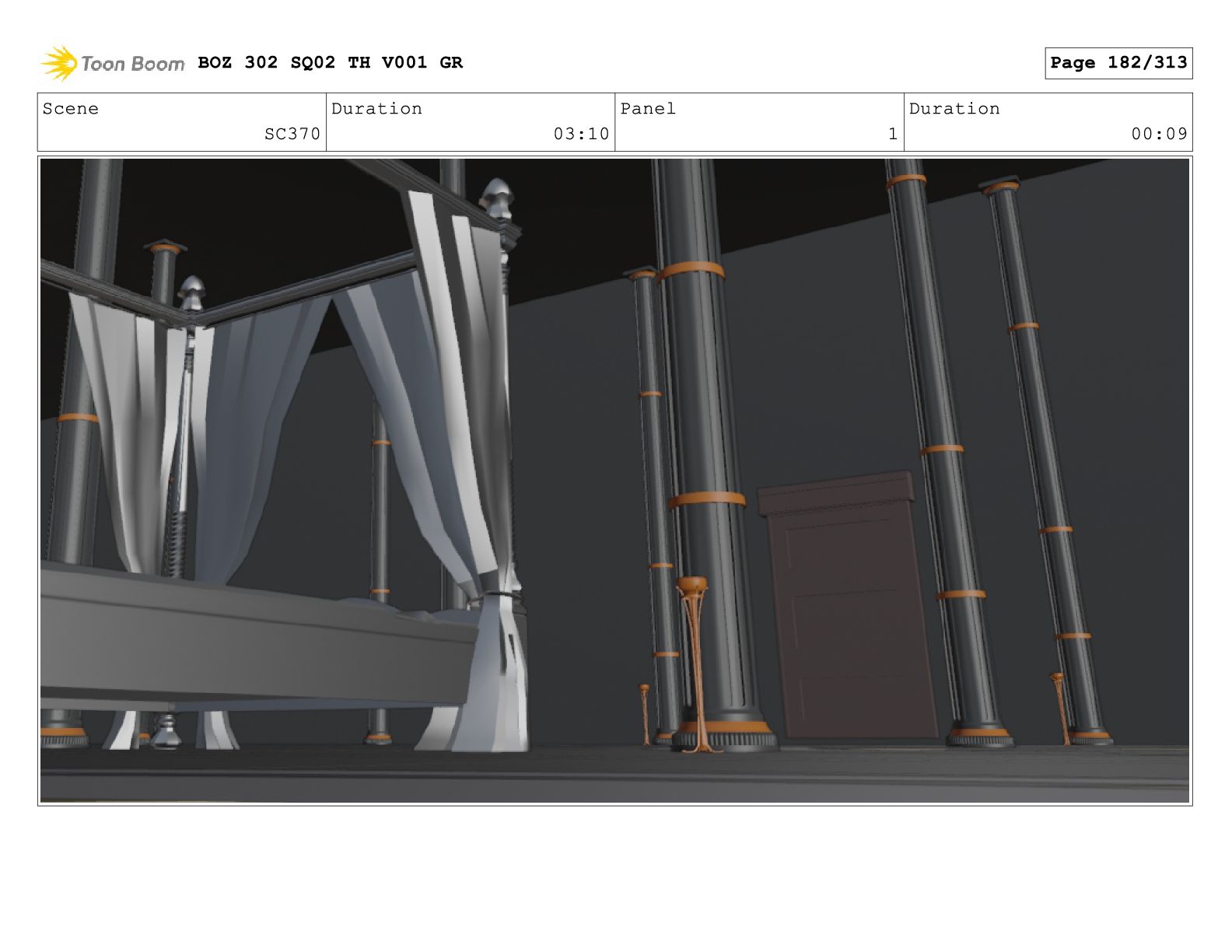This screenshot has width=1232, height=952.
Task: Click the storyboard panel image
Action: pos(614,481)
